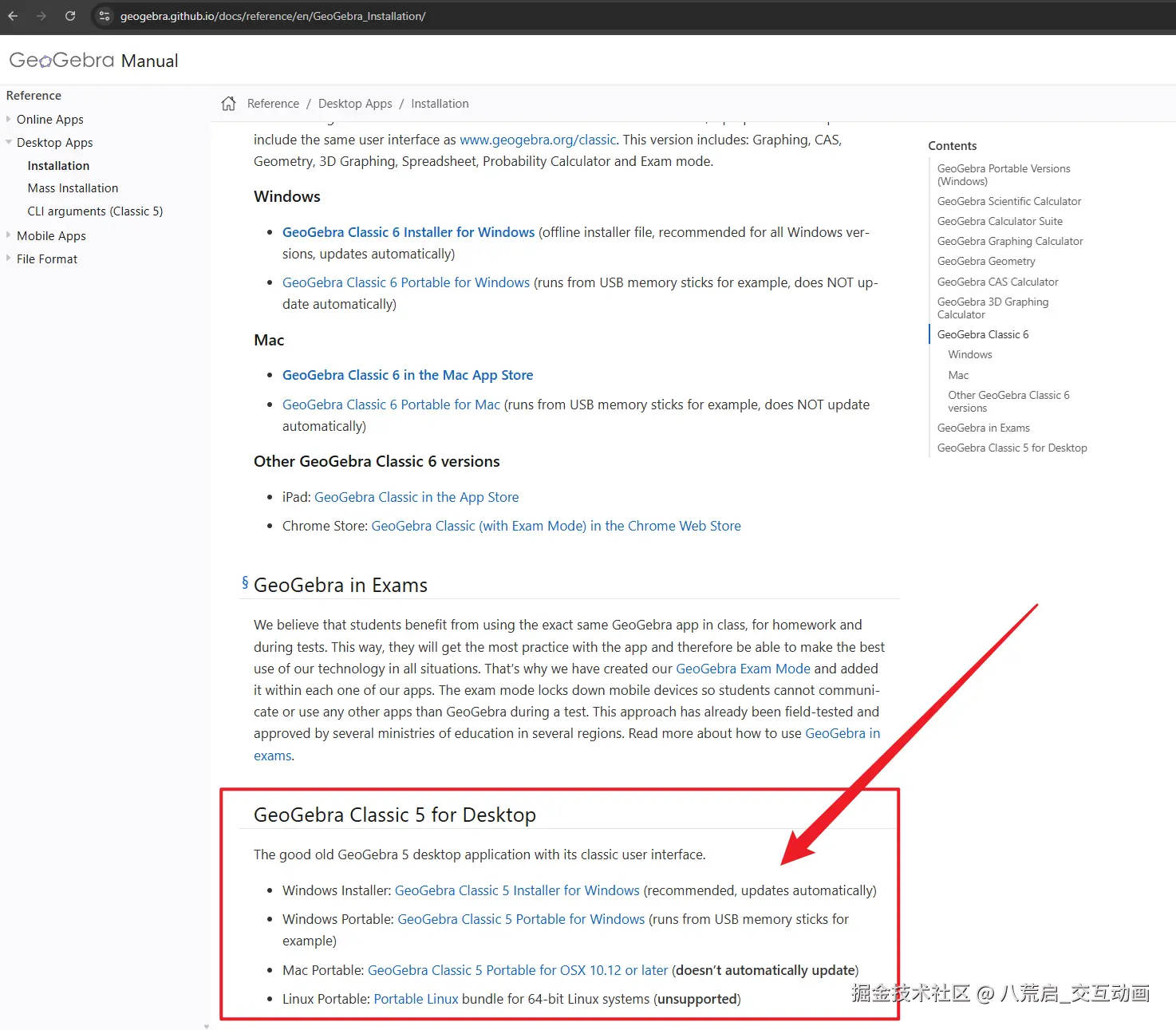1176x1030 pixels.
Task: Click the Other GeoGebra Classic 6 versions heading
Action: 377,461
